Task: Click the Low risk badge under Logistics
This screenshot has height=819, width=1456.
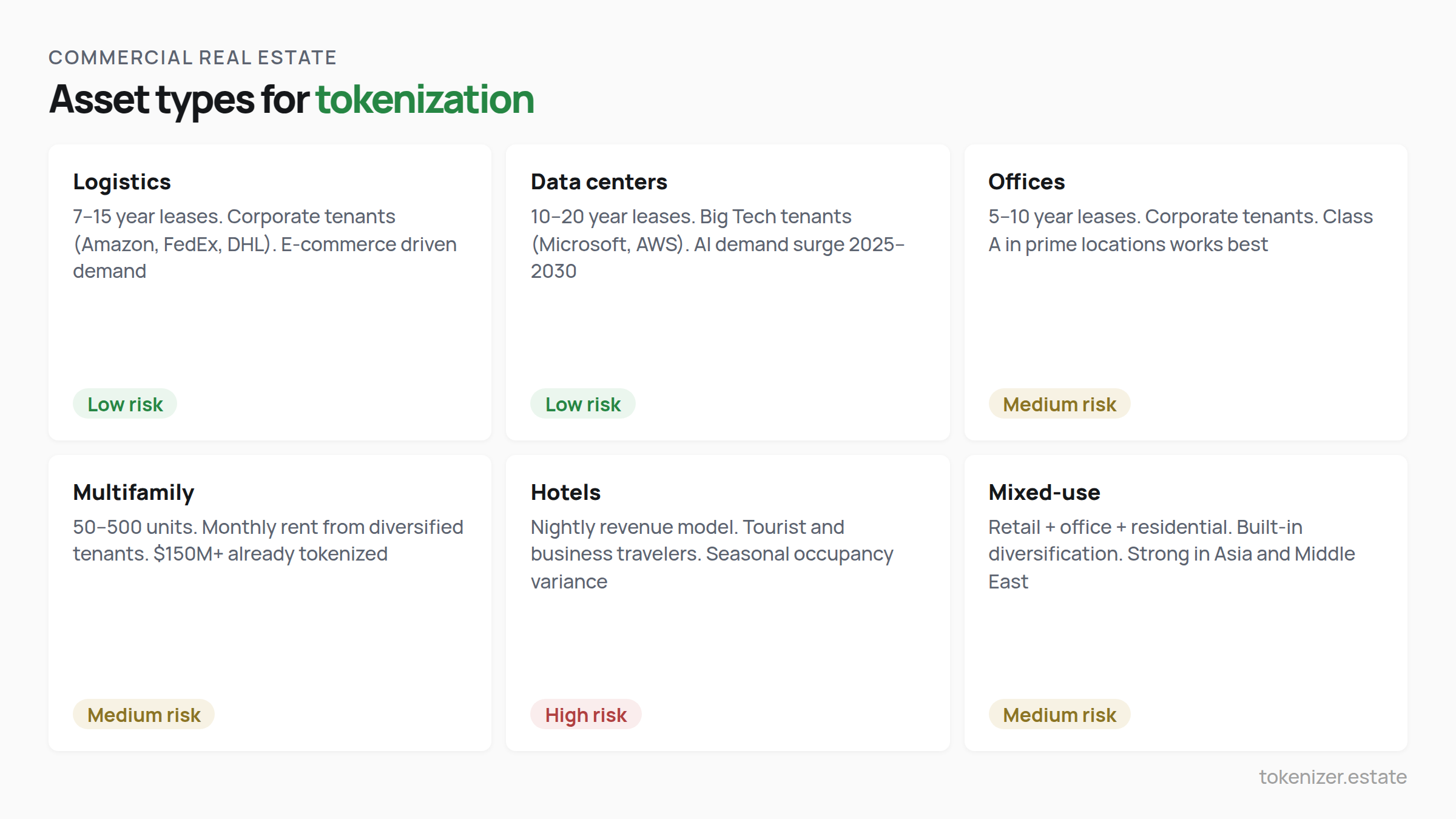Action: pos(124,403)
